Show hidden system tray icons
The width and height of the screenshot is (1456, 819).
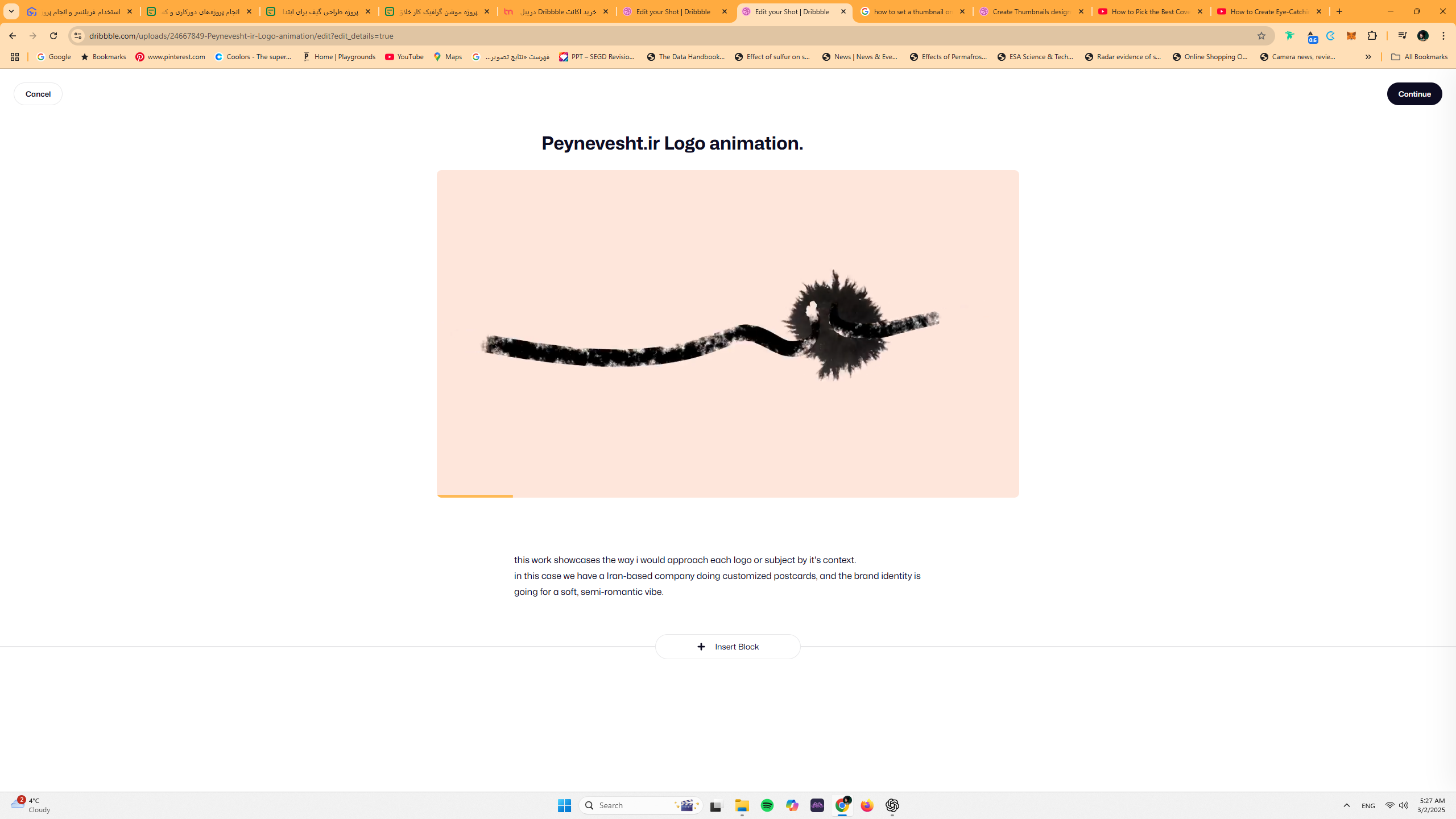coord(1347,805)
